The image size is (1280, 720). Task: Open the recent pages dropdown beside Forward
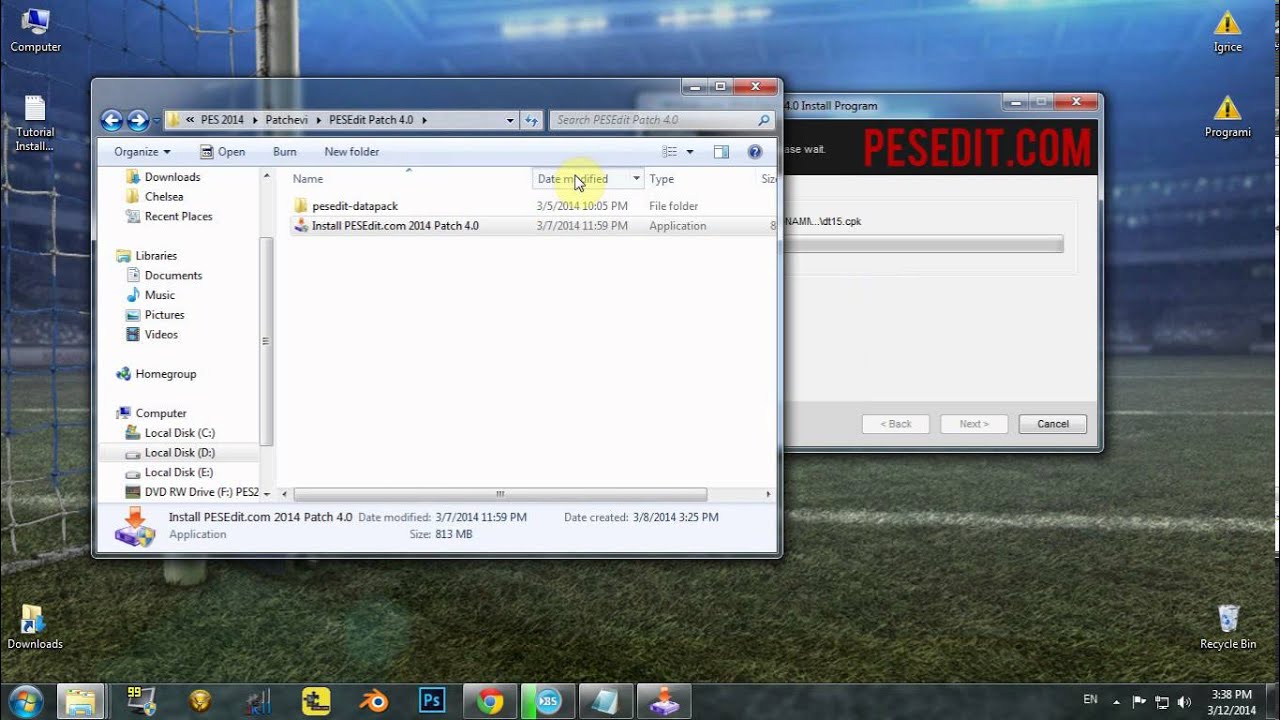157,121
